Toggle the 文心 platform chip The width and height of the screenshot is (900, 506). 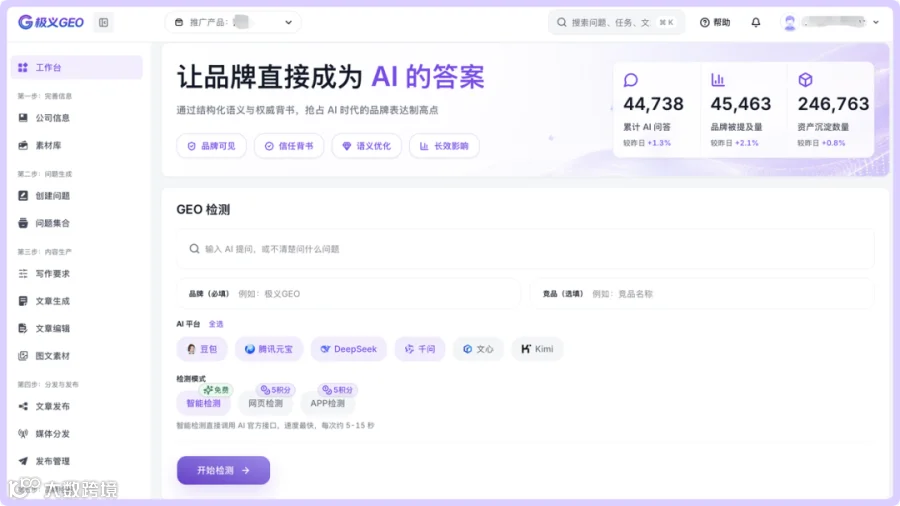[x=478, y=349]
